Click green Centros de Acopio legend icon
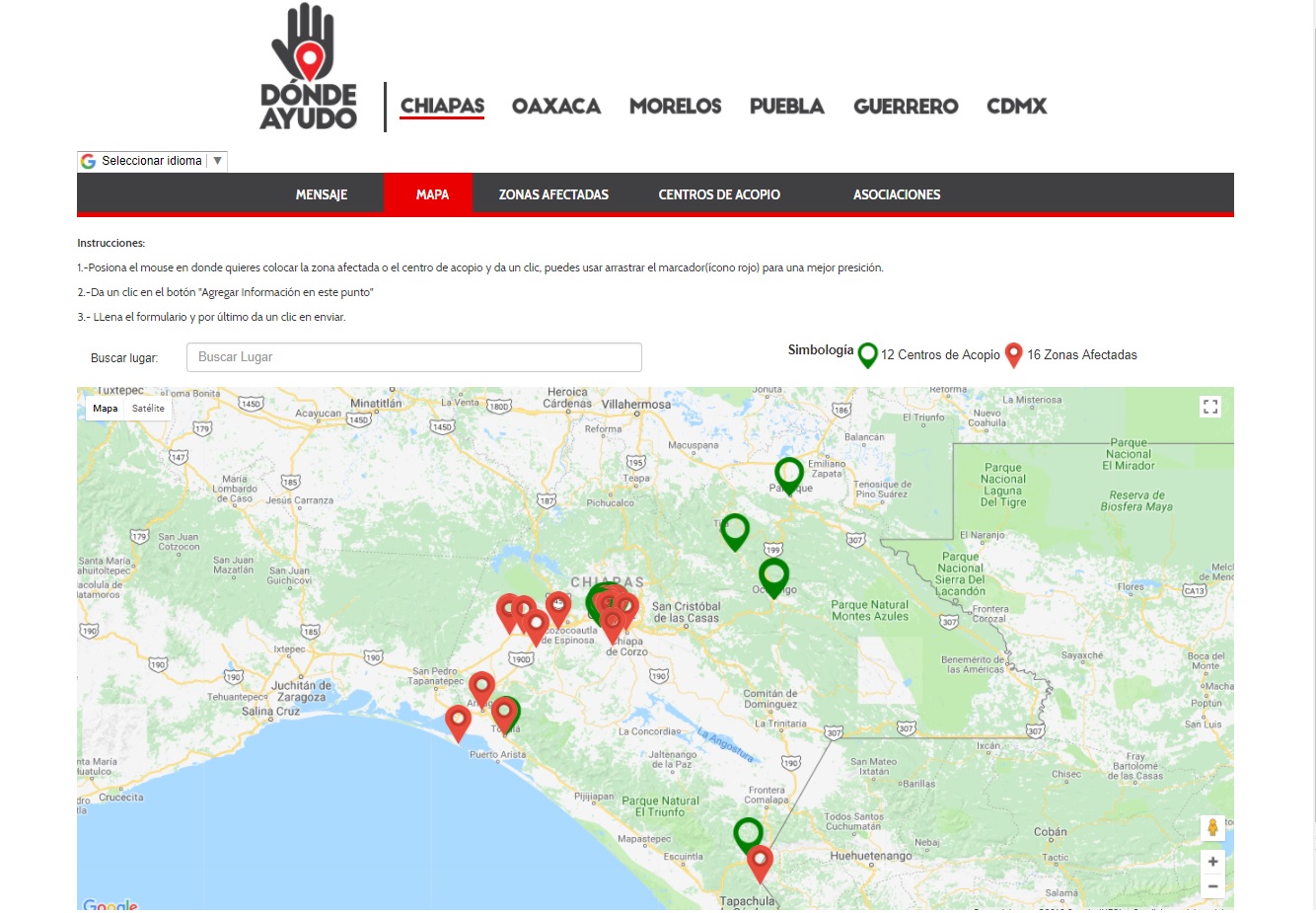This screenshot has width=1316, height=913. 867,355
